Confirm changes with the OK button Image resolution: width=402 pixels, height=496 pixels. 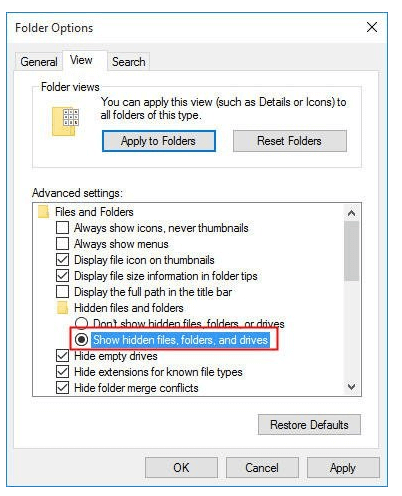point(181,468)
